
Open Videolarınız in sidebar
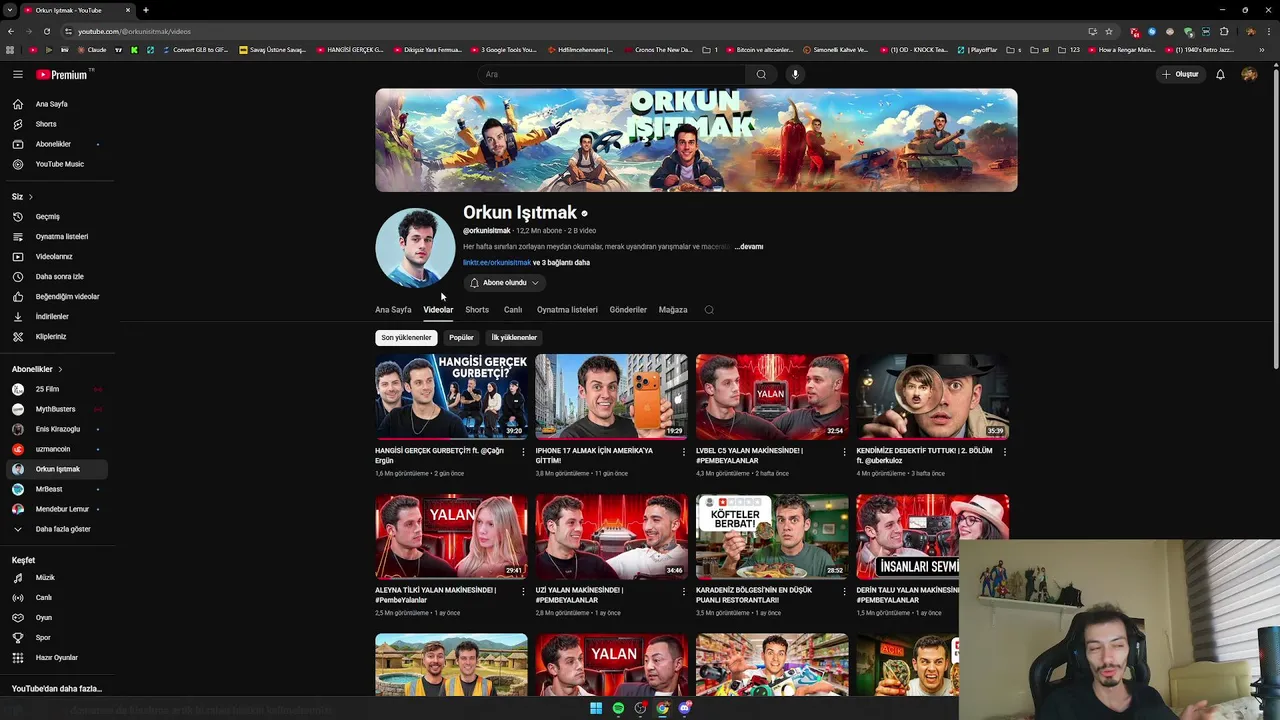[54, 257]
